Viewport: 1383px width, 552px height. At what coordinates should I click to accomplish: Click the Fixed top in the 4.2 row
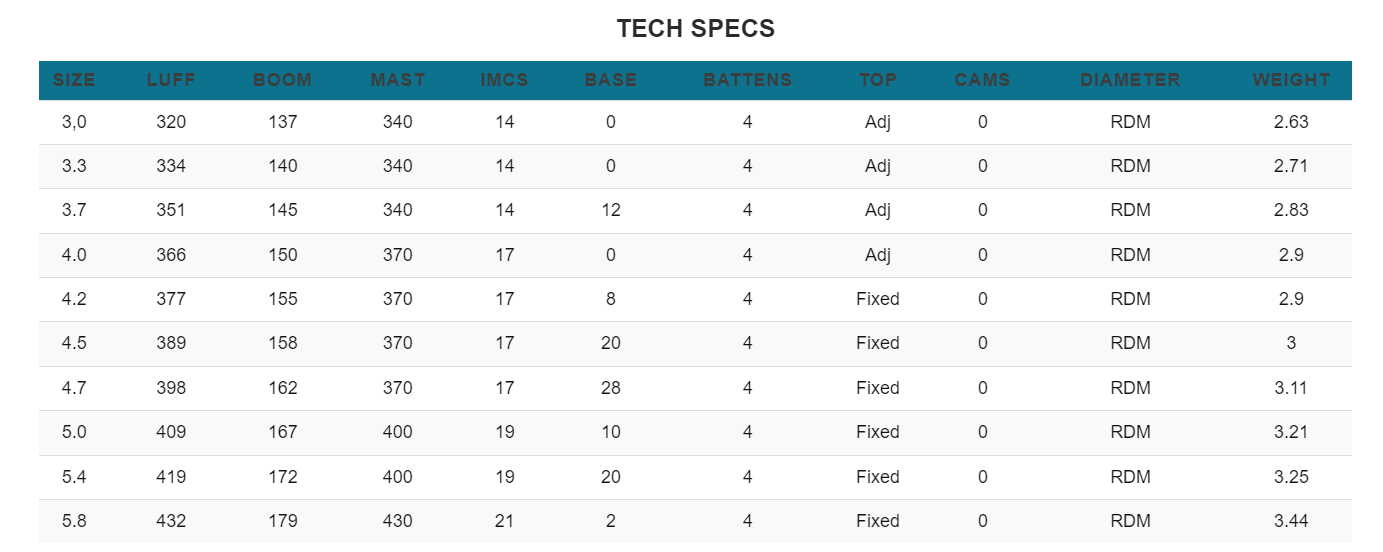(878, 299)
